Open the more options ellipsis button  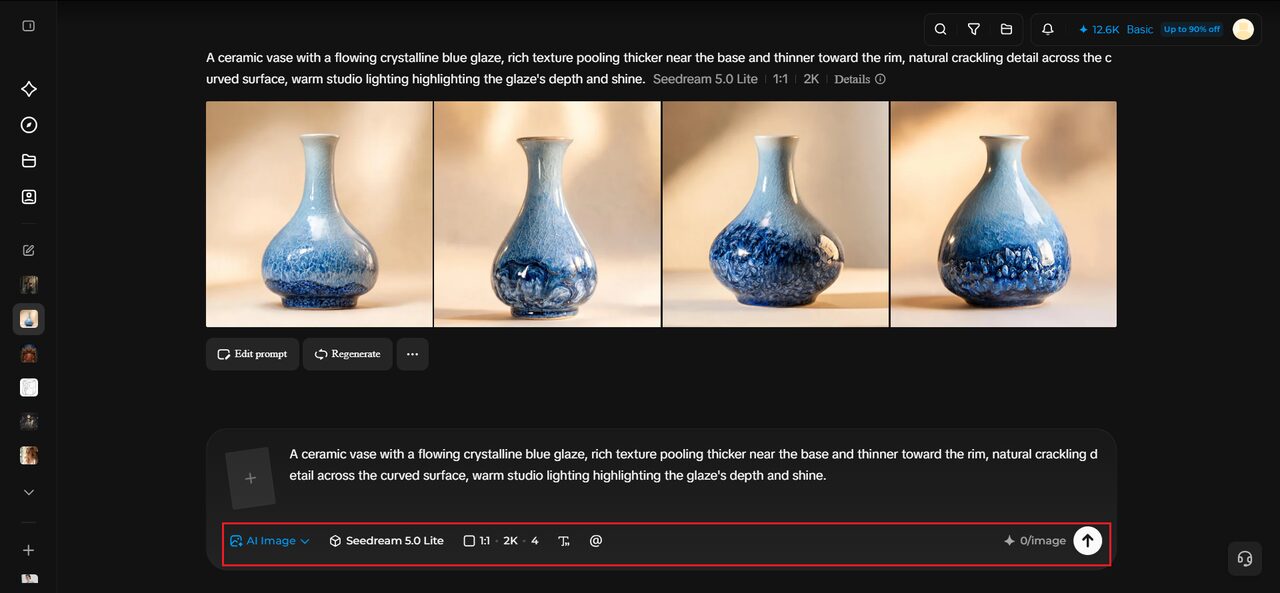point(412,354)
